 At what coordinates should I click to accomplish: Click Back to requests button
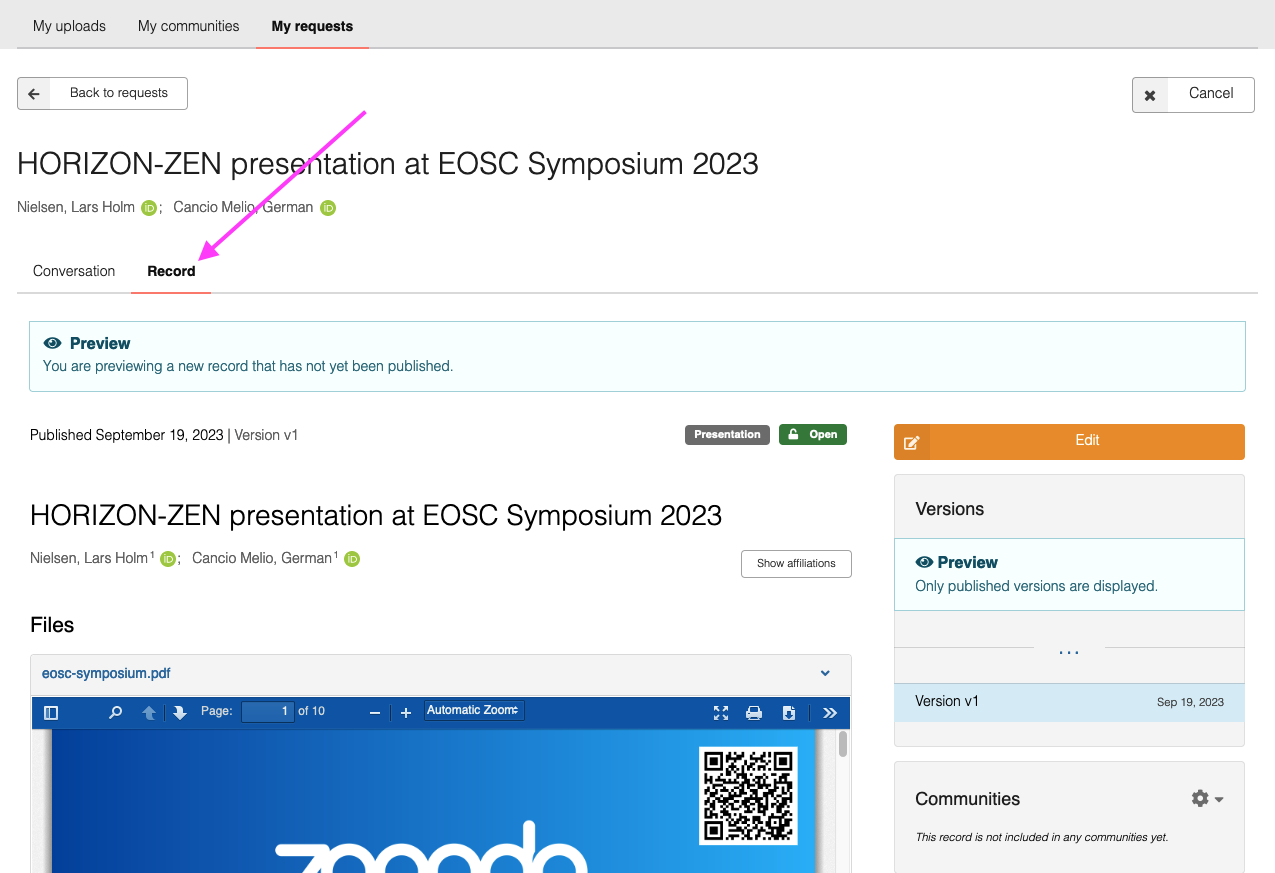click(x=102, y=93)
